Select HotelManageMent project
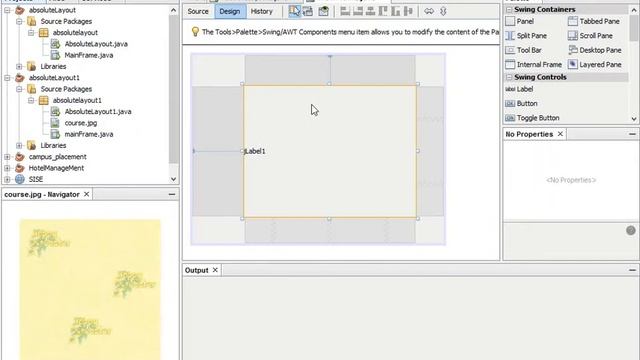Viewport: 640px width, 360px height. coord(56,168)
